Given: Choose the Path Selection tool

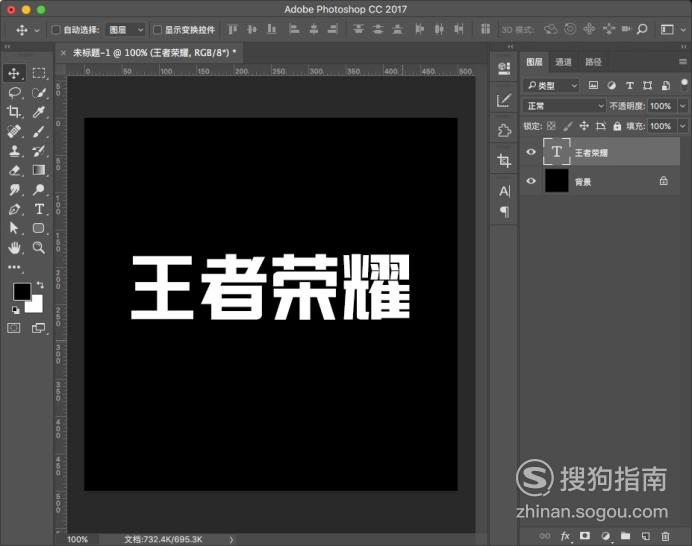Looking at the screenshot, I should click(14, 228).
